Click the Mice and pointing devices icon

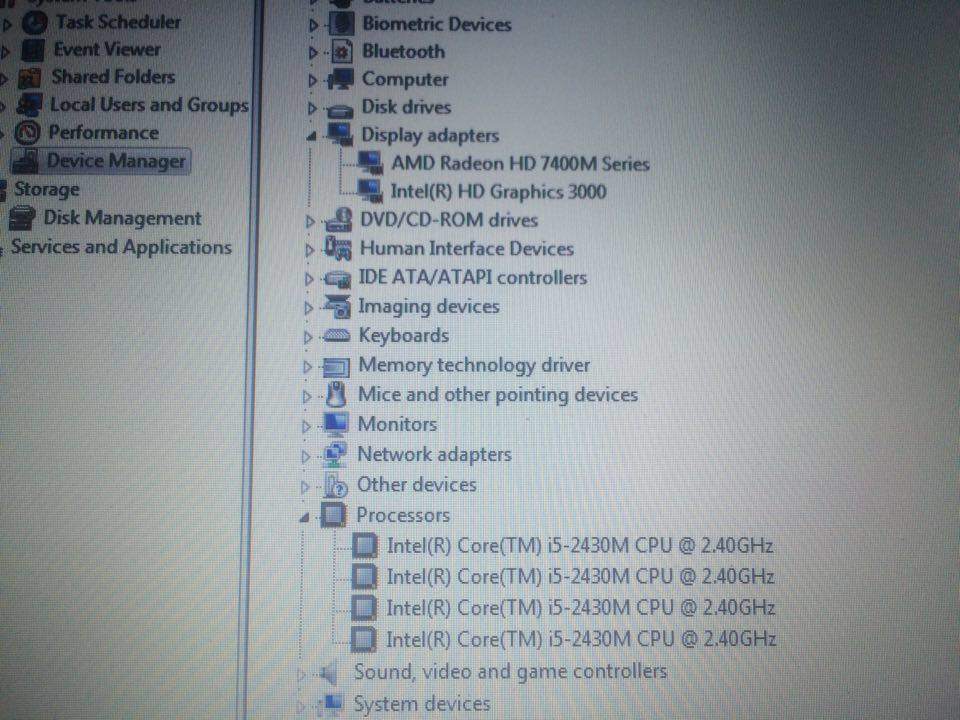point(336,395)
